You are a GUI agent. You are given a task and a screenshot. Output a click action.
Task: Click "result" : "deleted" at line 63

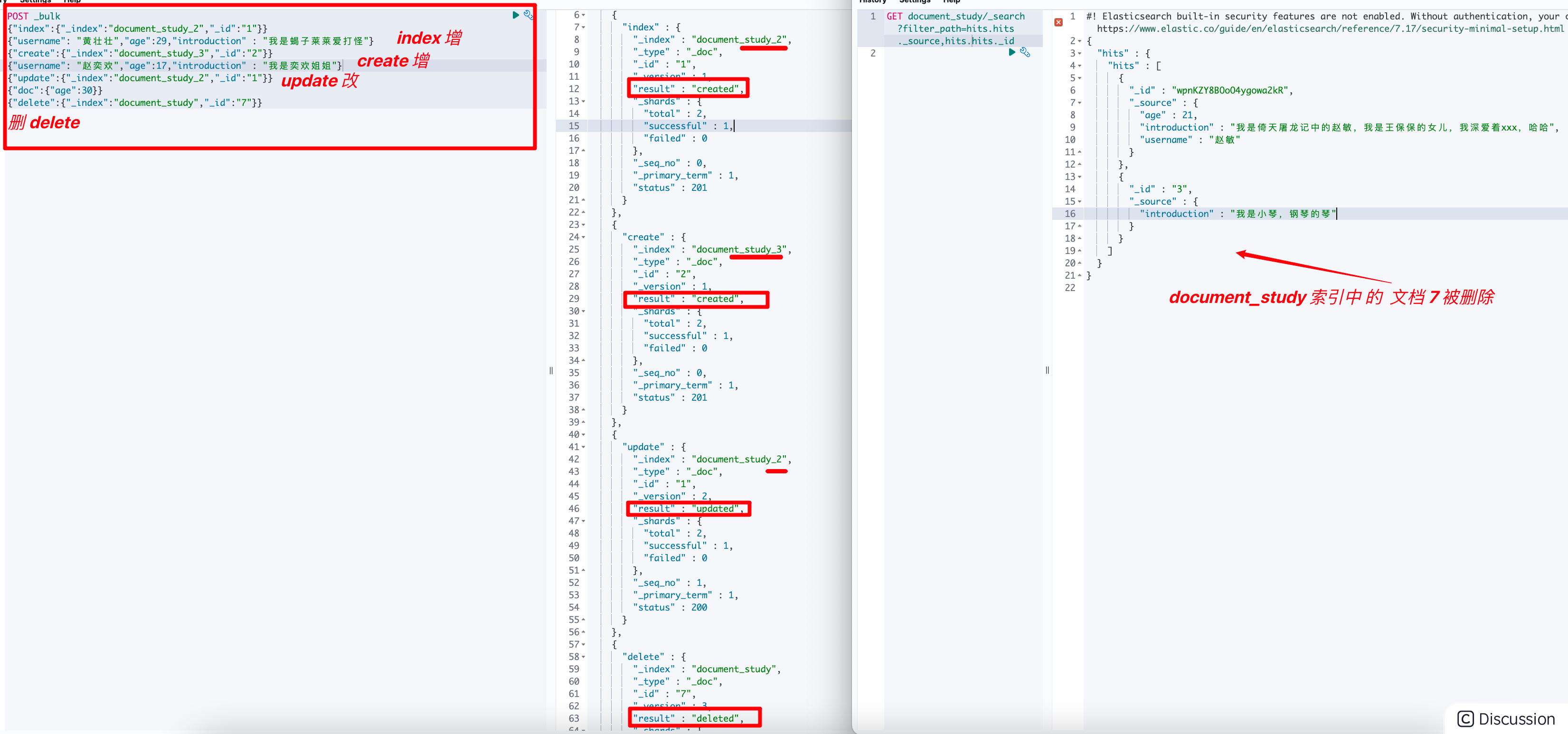click(688, 718)
